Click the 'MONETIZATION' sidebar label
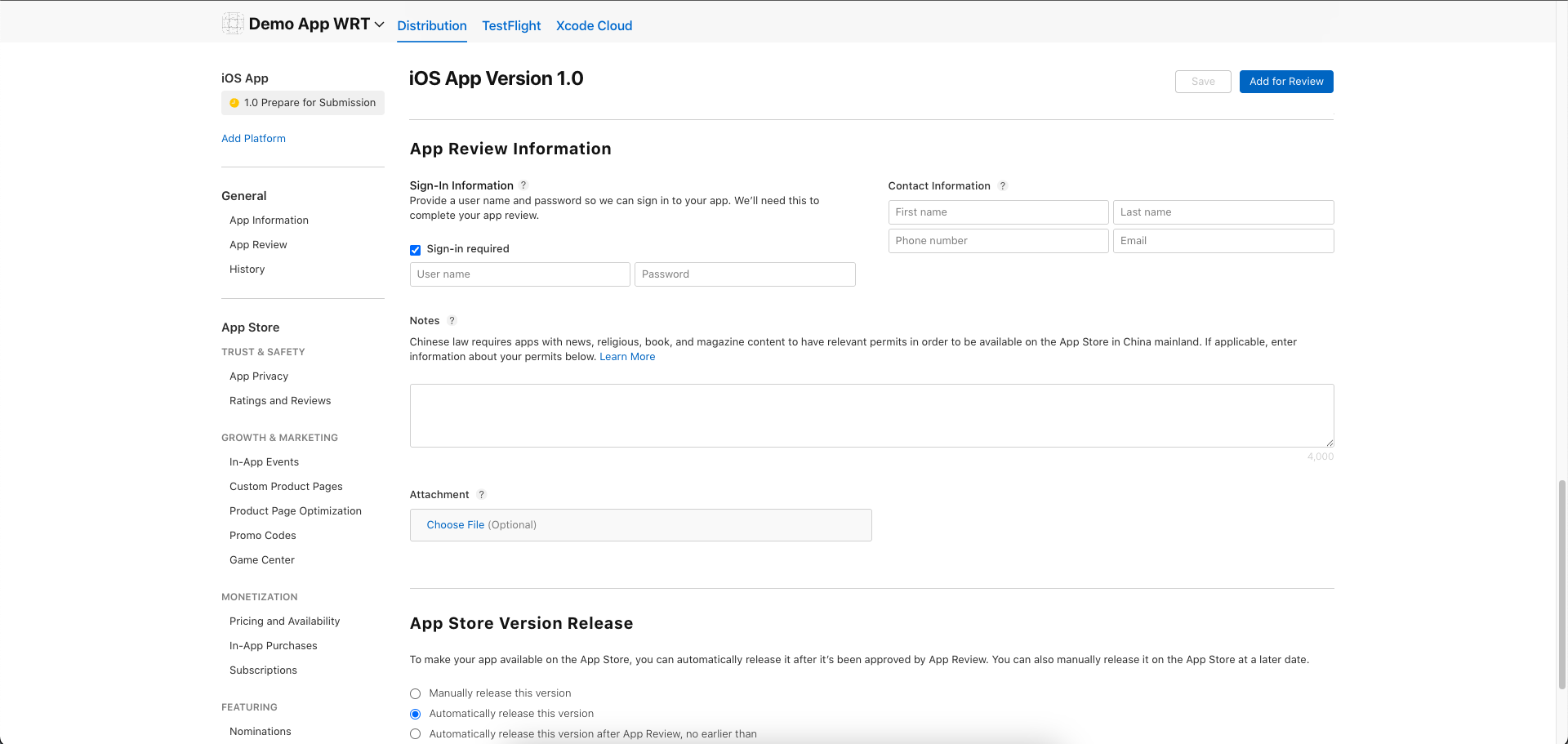Viewport: 1568px width, 744px height. click(x=260, y=597)
